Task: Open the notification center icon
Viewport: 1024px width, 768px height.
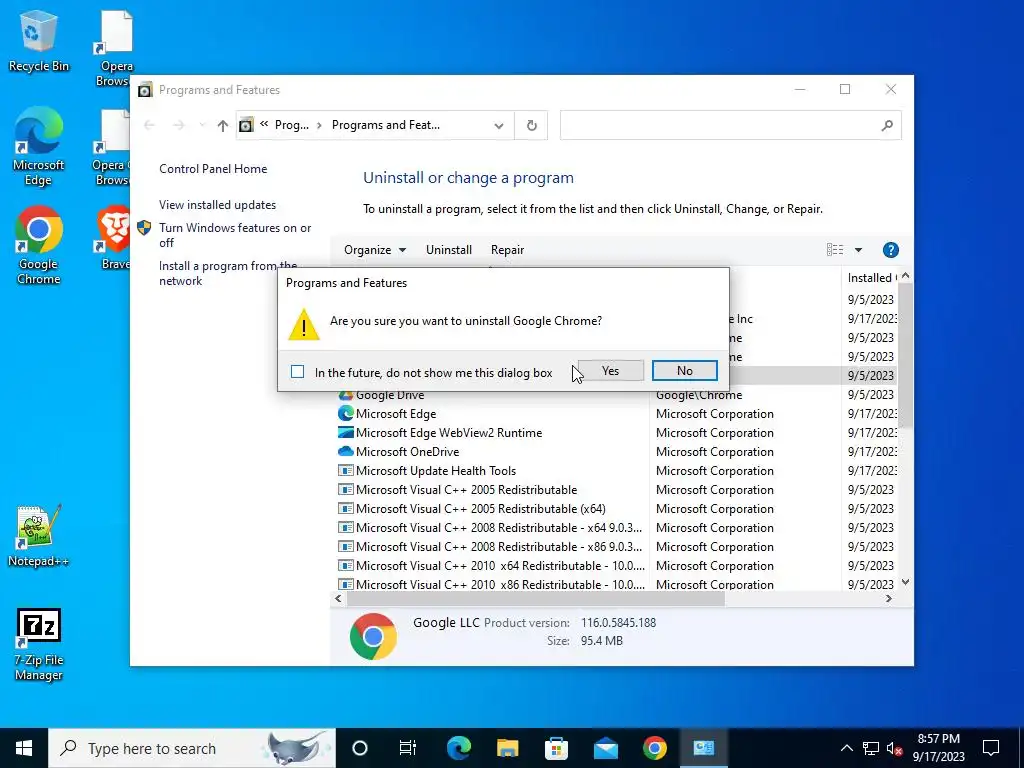Action: (x=991, y=748)
